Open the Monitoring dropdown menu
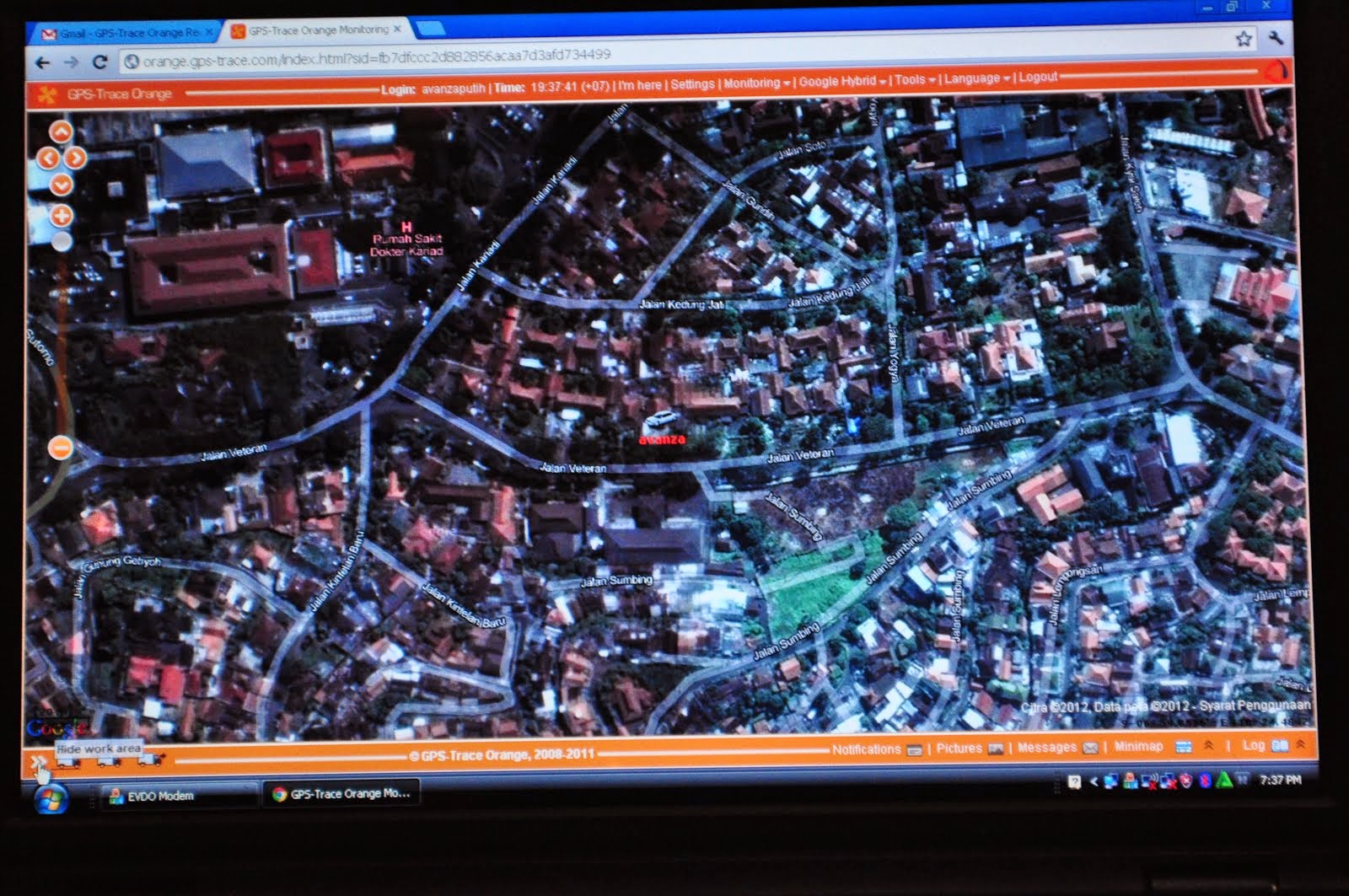This screenshot has width=1349, height=896. pyautogui.click(x=756, y=83)
